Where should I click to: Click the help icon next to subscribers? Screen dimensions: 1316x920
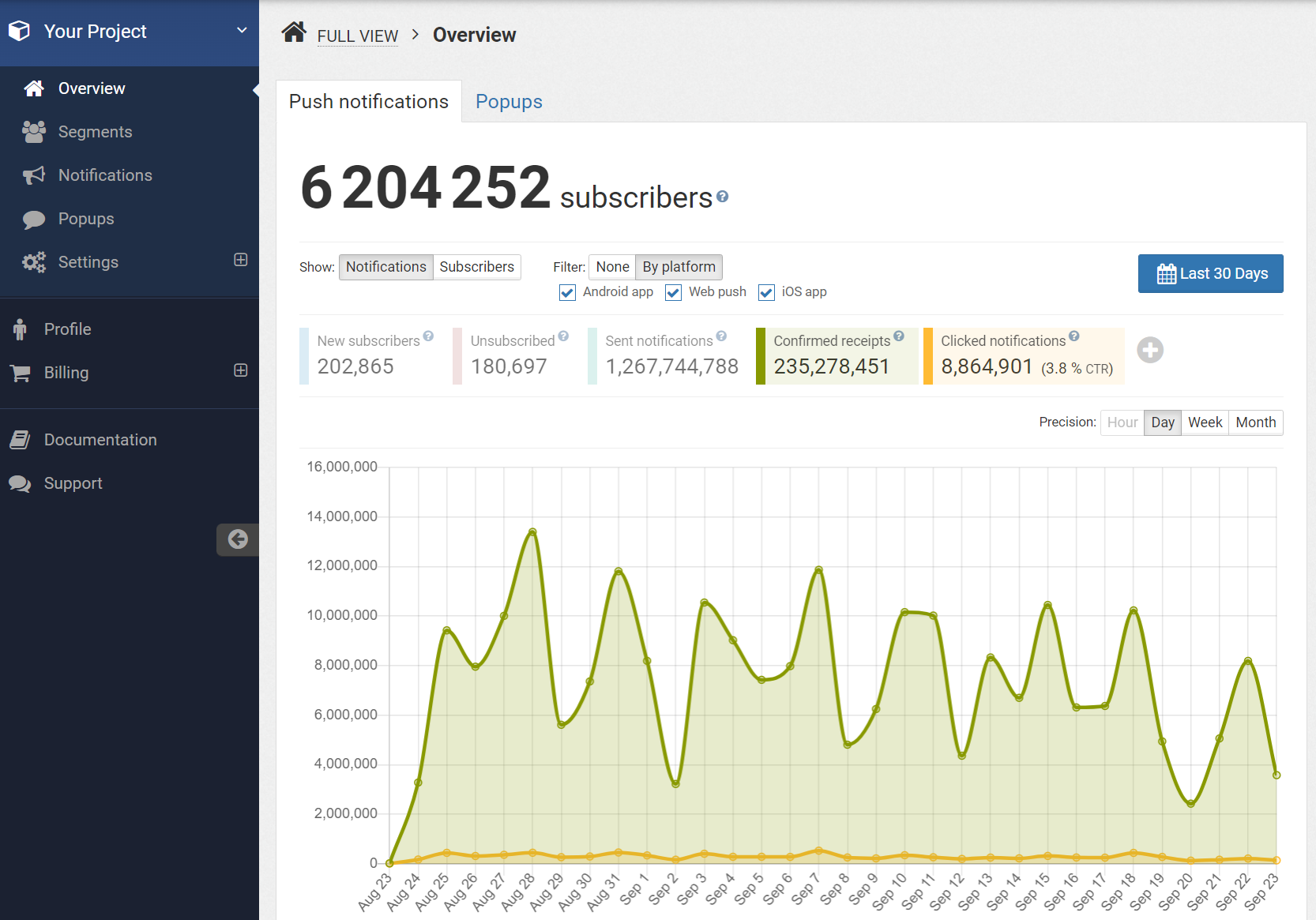(723, 197)
